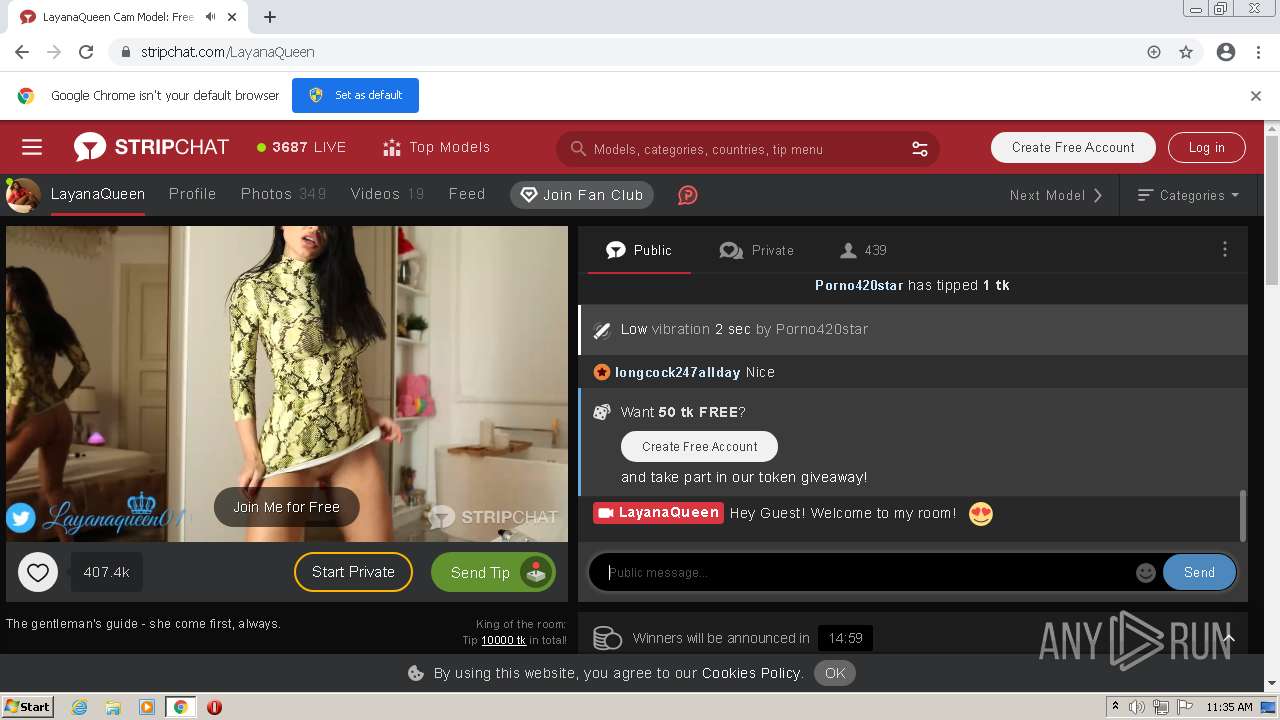This screenshot has height=720, width=1280.
Task: Open search filter options icon
Action: (x=920, y=149)
